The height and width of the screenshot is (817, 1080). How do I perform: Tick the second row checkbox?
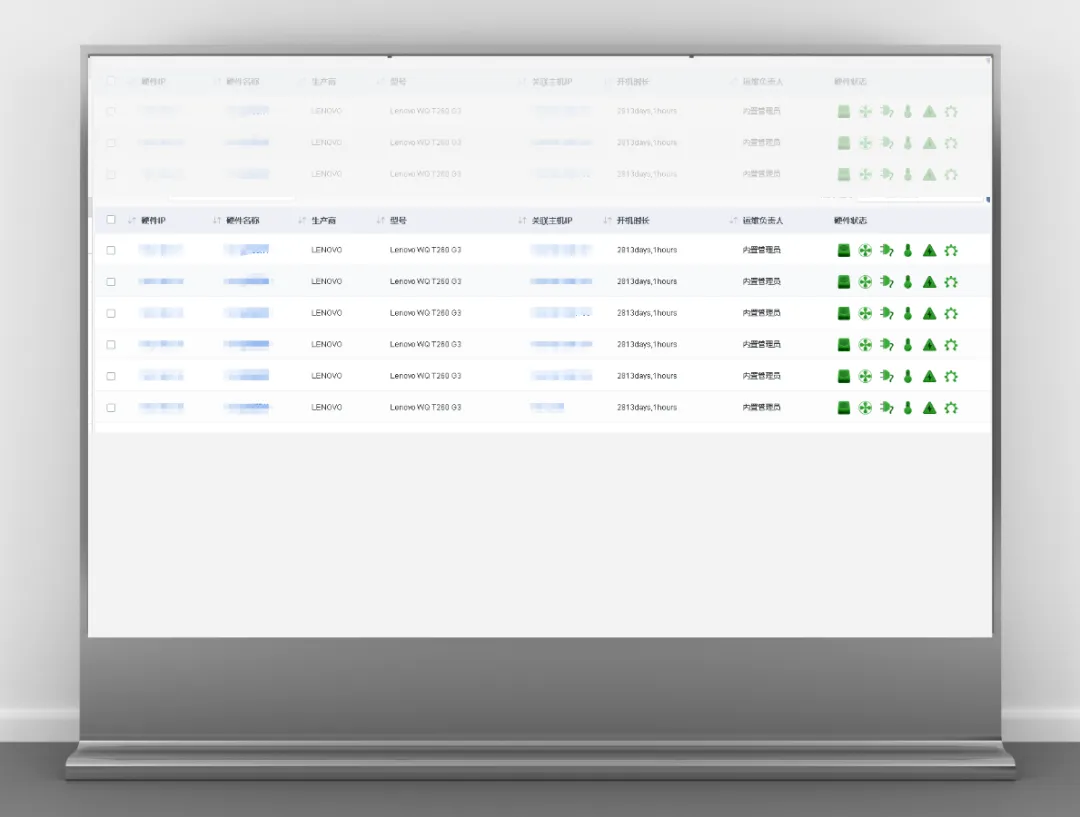click(111, 282)
